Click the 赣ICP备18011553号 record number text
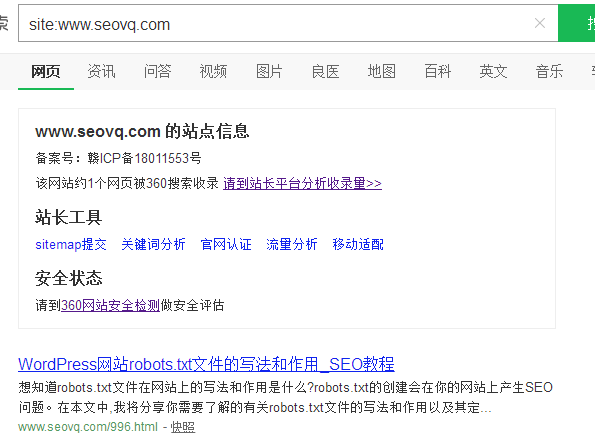Screen dimensions: 595x446 [144, 158]
